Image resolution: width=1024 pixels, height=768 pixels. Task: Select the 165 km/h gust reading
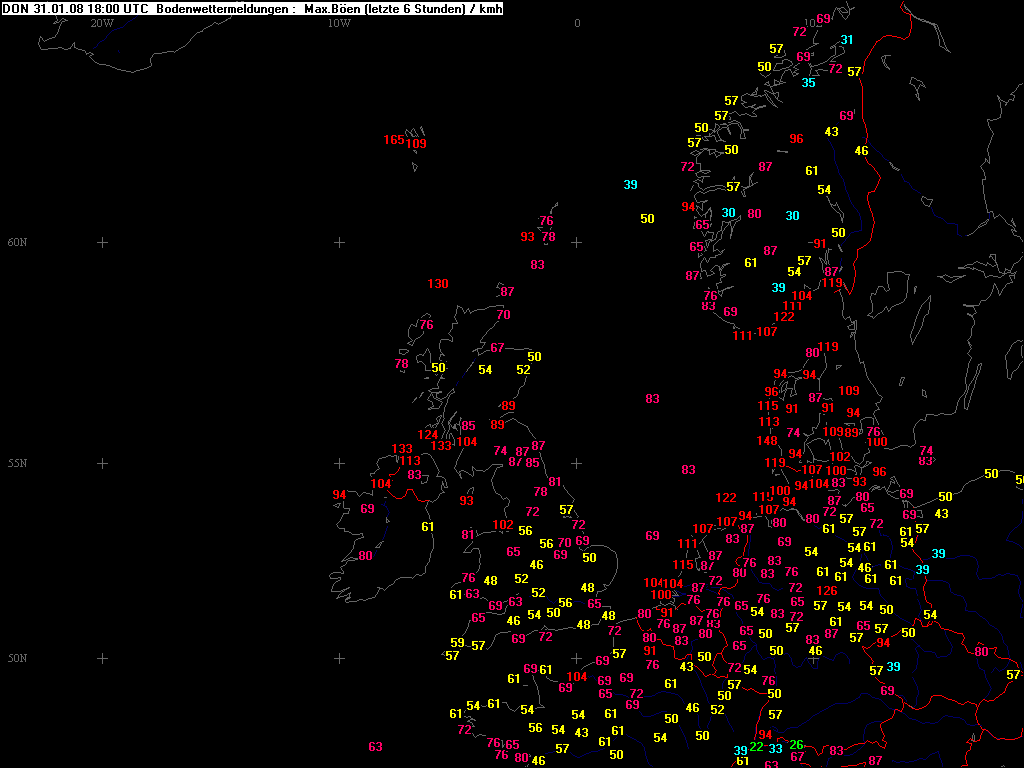393,140
